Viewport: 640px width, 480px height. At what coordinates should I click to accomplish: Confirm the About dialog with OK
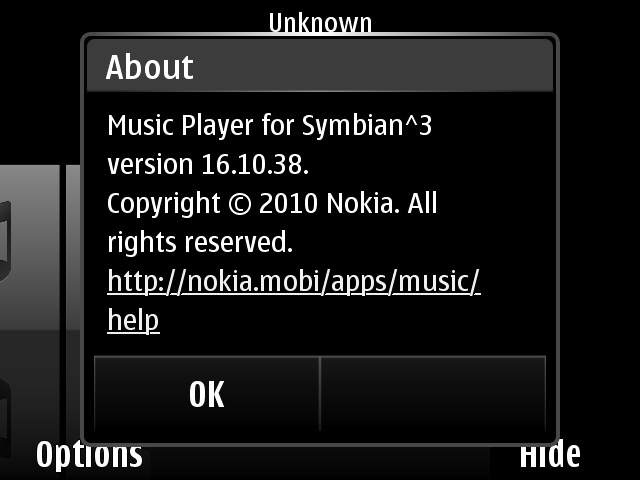[207, 394]
